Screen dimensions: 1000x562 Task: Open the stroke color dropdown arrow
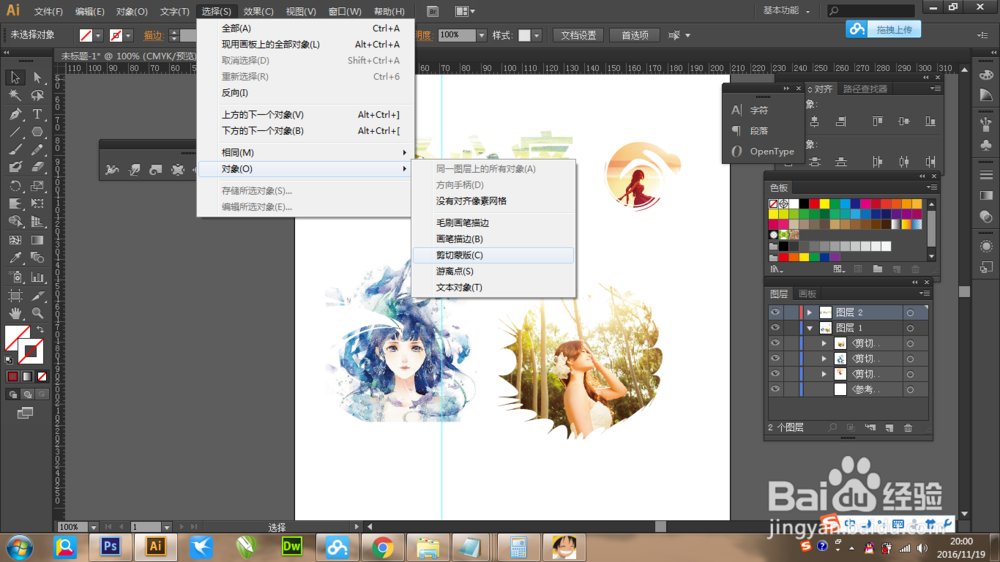pyautogui.click(x=128, y=36)
